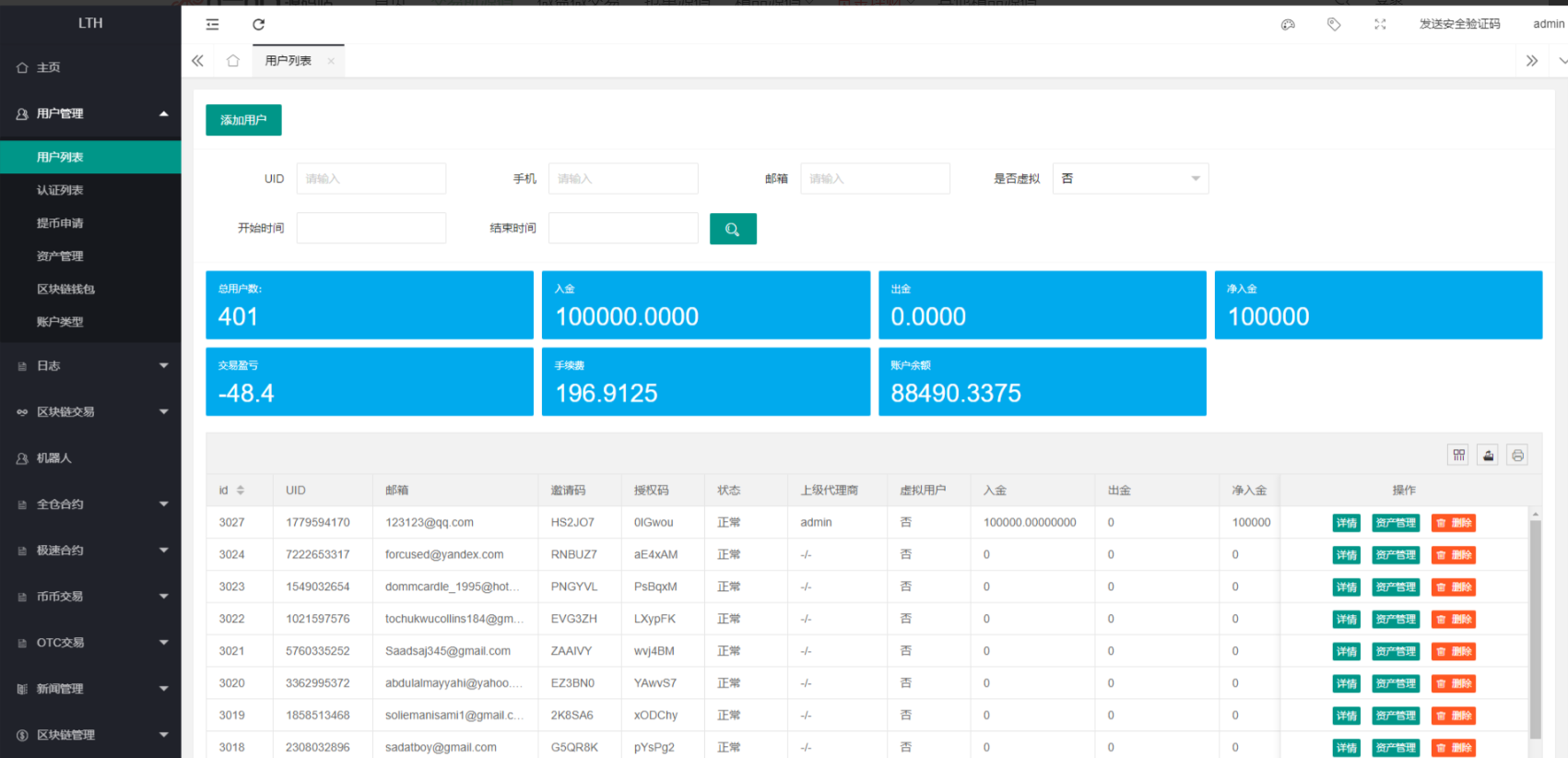Enter fullscreen using the expand icon
The height and width of the screenshot is (758, 1568).
click(1380, 25)
